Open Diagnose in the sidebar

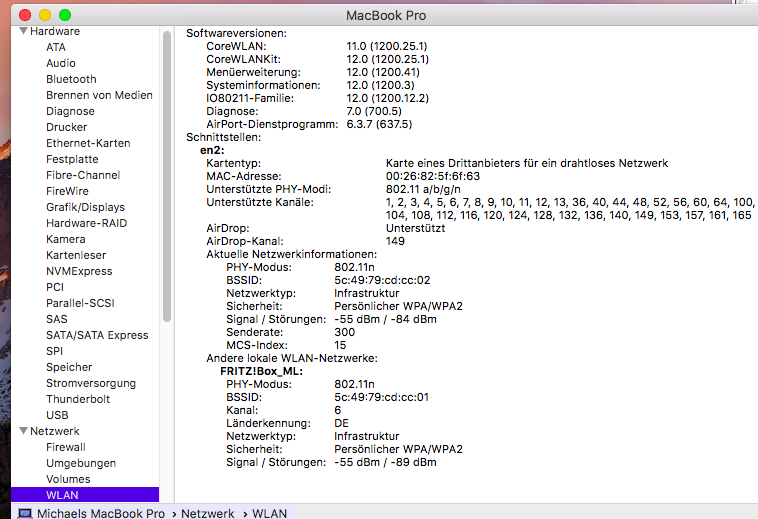click(70, 111)
